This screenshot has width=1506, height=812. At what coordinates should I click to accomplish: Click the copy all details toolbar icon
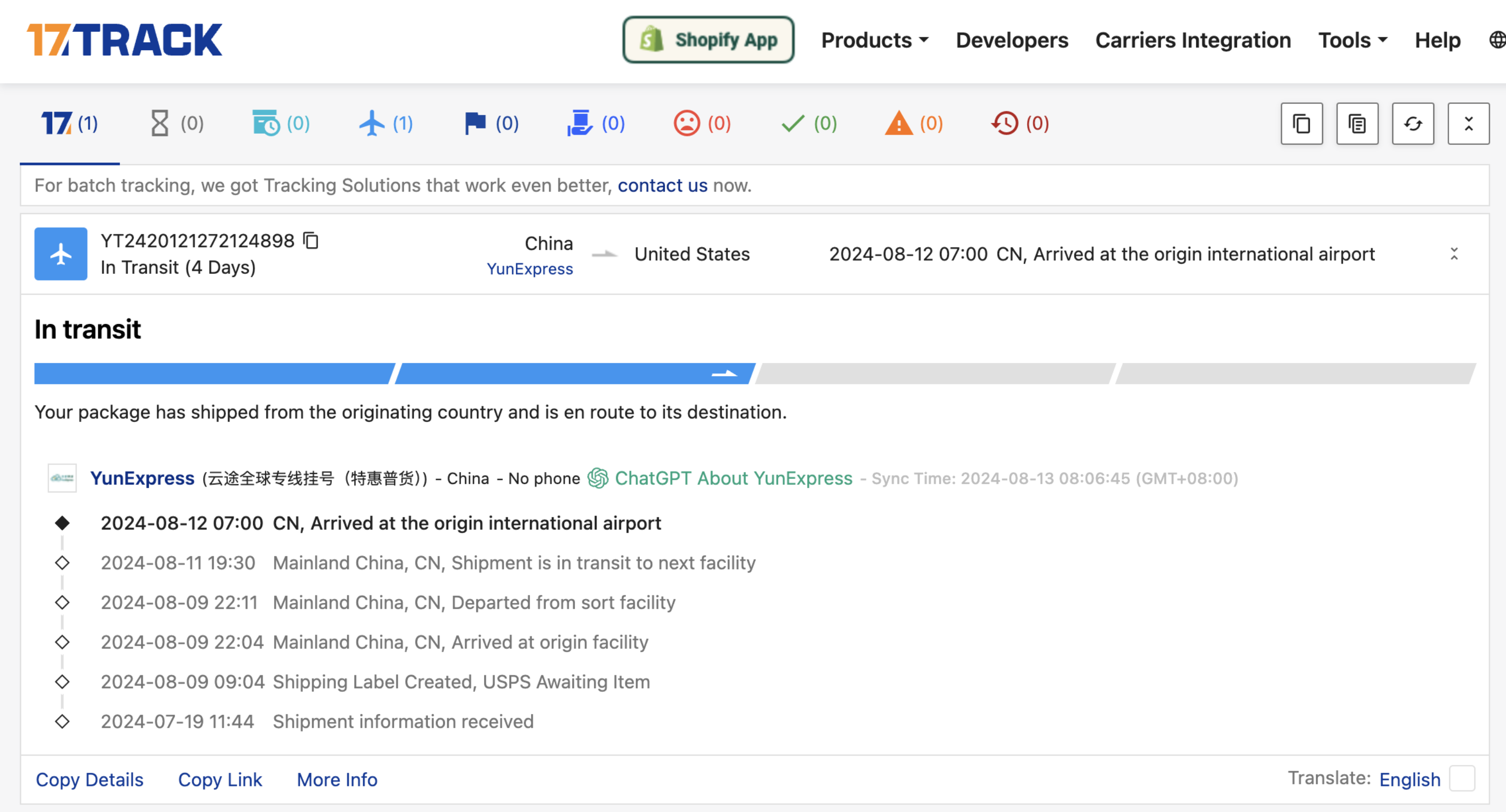pos(1357,123)
